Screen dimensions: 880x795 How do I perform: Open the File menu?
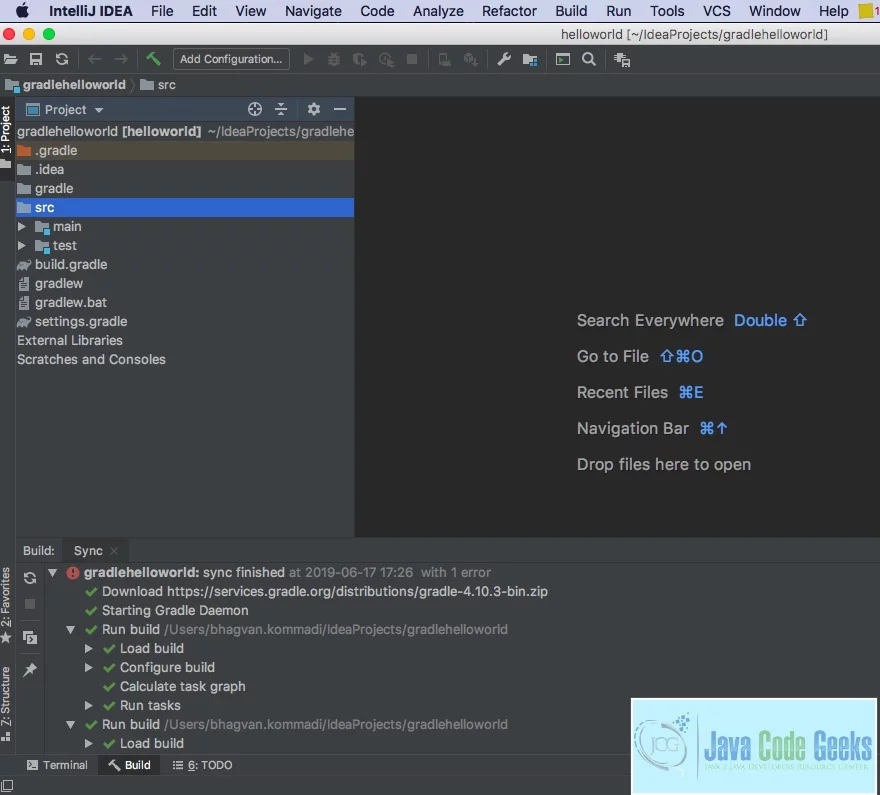pyautogui.click(x=162, y=11)
